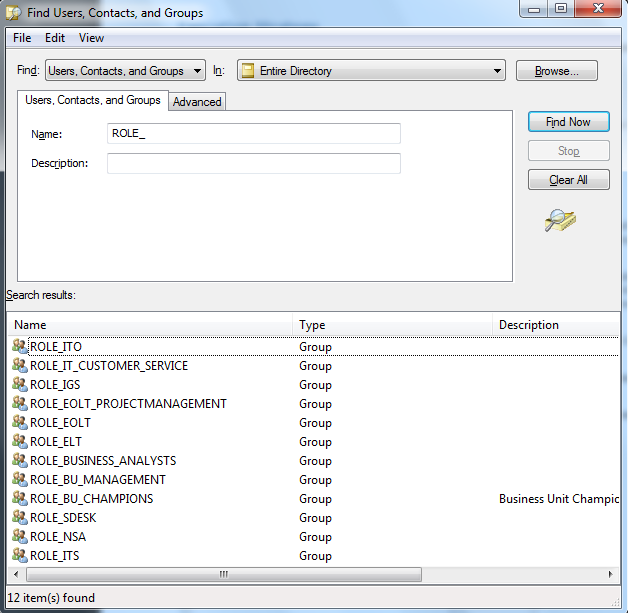Sort results by Description column header

[x=556, y=325]
